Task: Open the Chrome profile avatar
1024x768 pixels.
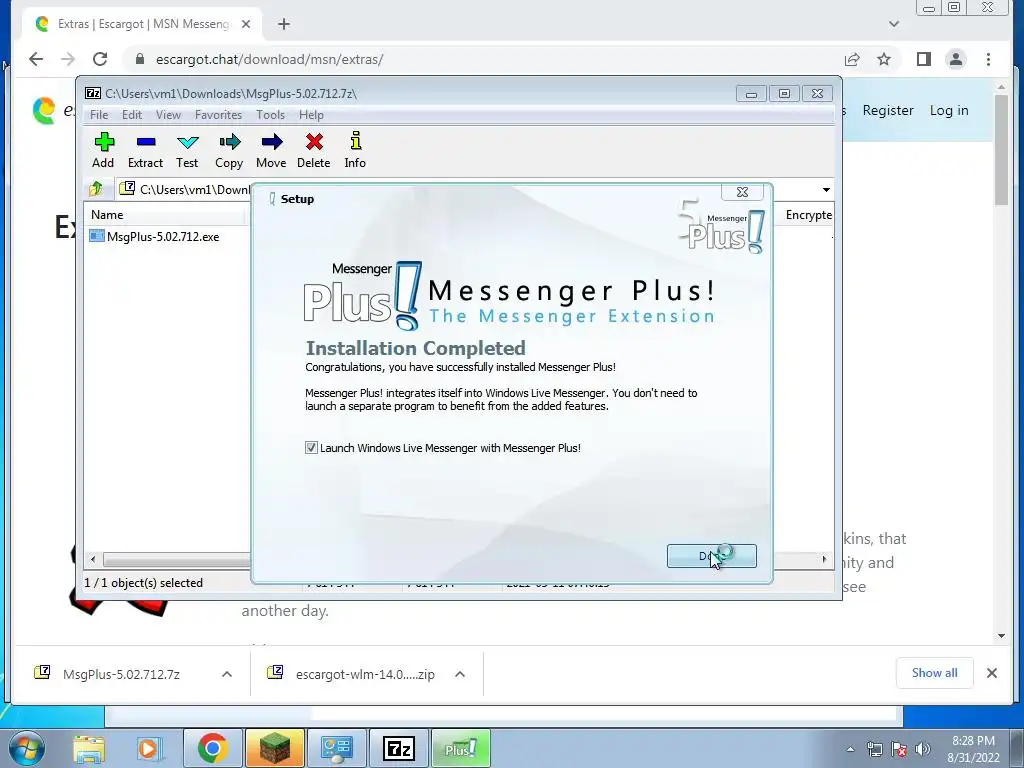Action: [955, 59]
